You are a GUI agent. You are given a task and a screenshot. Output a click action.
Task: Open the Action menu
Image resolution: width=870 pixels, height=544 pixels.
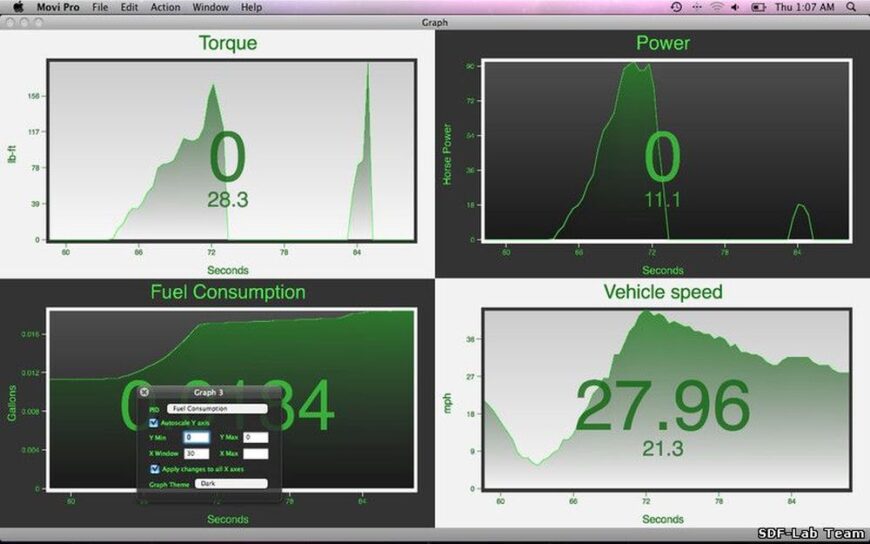(x=165, y=7)
